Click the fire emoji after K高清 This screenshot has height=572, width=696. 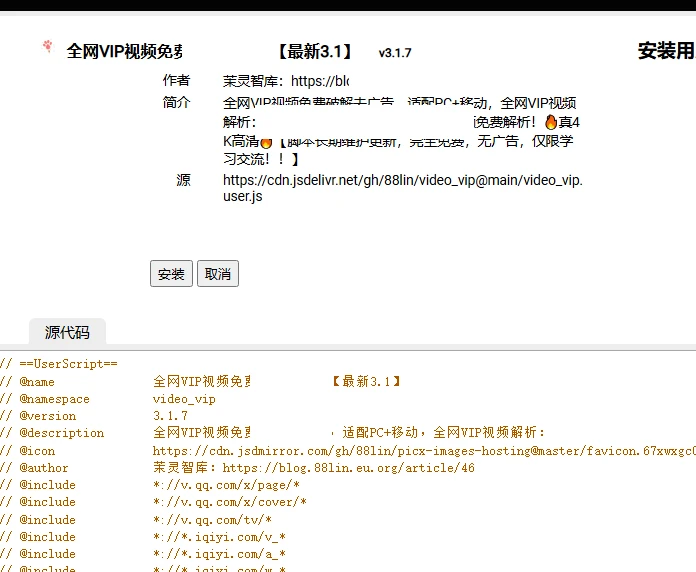coord(266,143)
